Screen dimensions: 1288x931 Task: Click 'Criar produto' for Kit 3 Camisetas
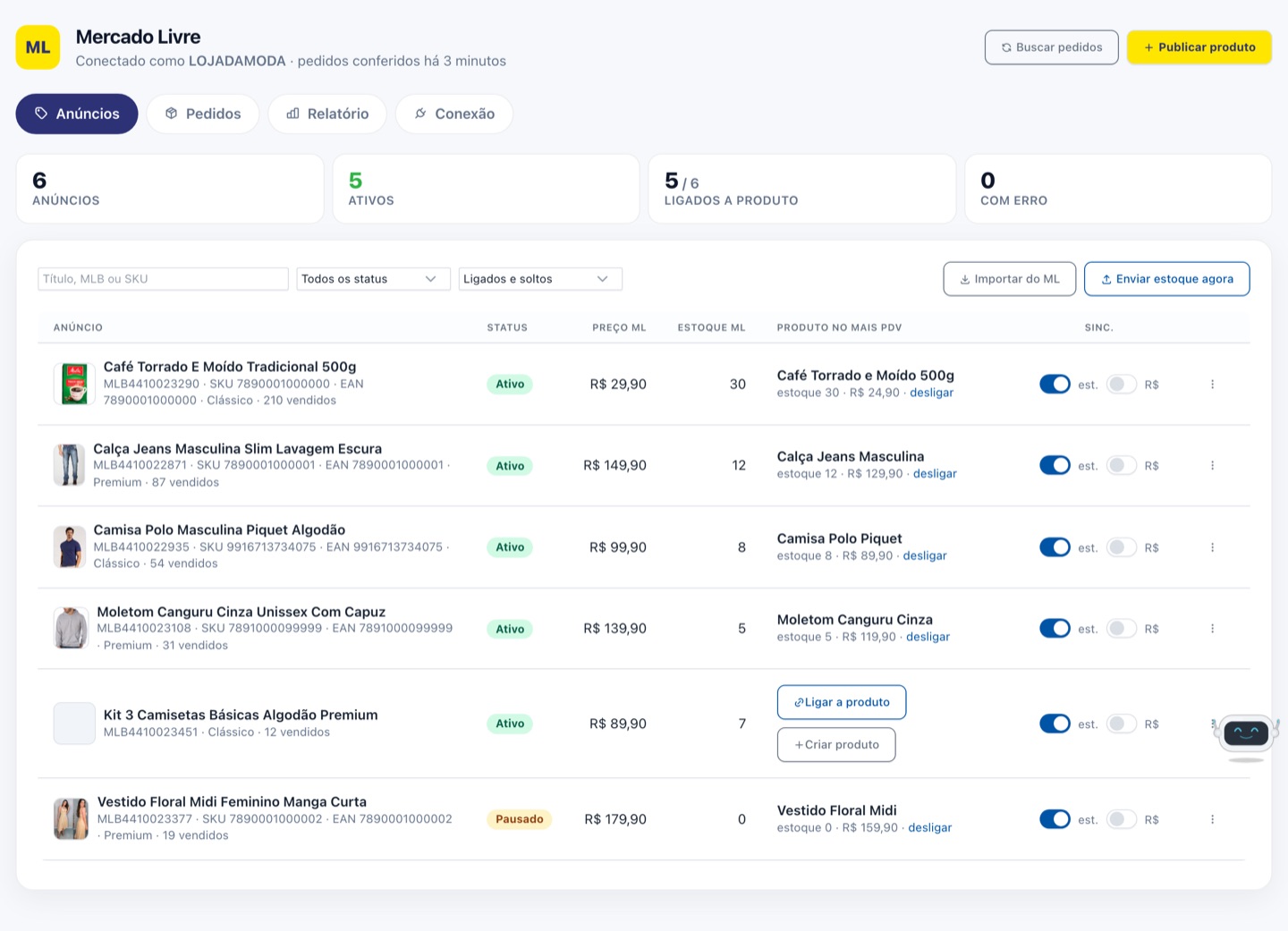pos(836,745)
